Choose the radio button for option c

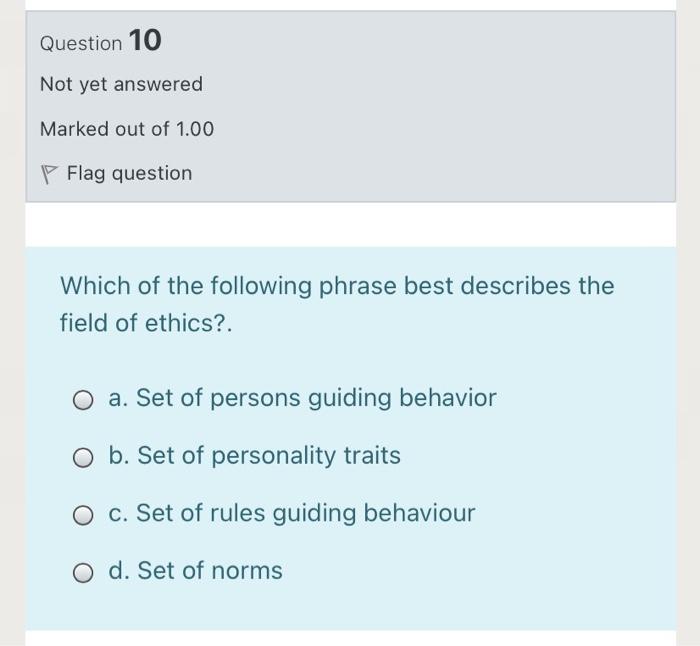[84, 515]
